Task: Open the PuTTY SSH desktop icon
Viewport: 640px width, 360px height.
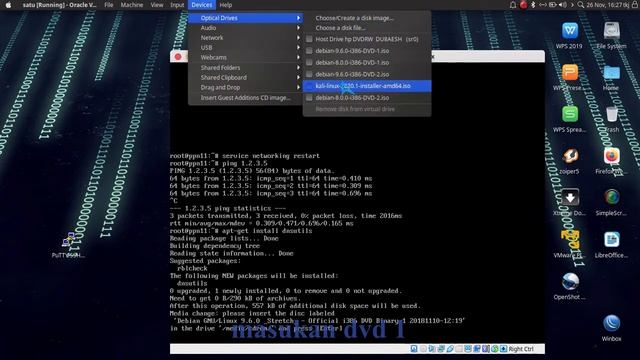Action: pyautogui.click(x=68, y=240)
